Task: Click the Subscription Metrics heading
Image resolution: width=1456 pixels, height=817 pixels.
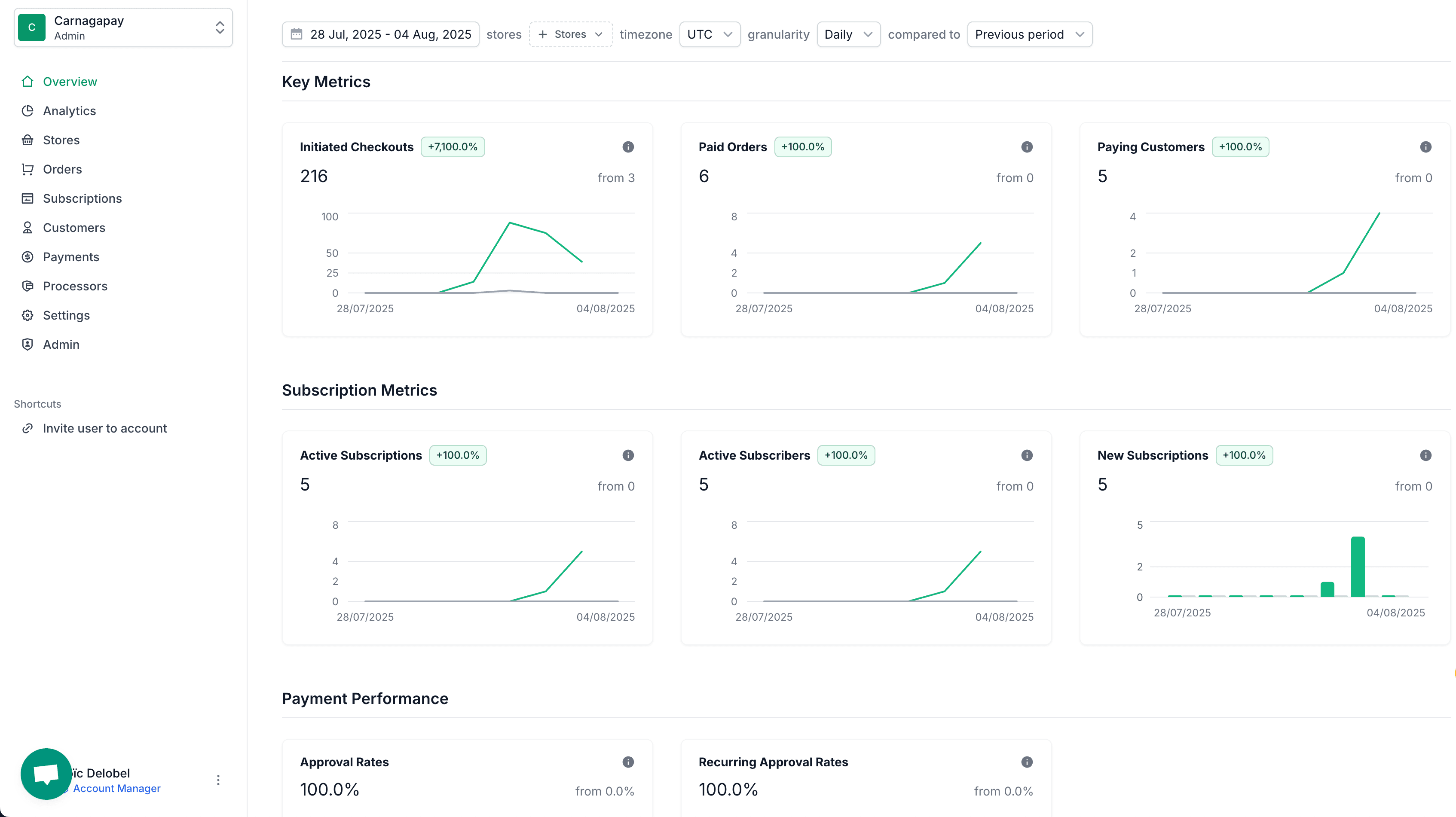Action: (359, 390)
